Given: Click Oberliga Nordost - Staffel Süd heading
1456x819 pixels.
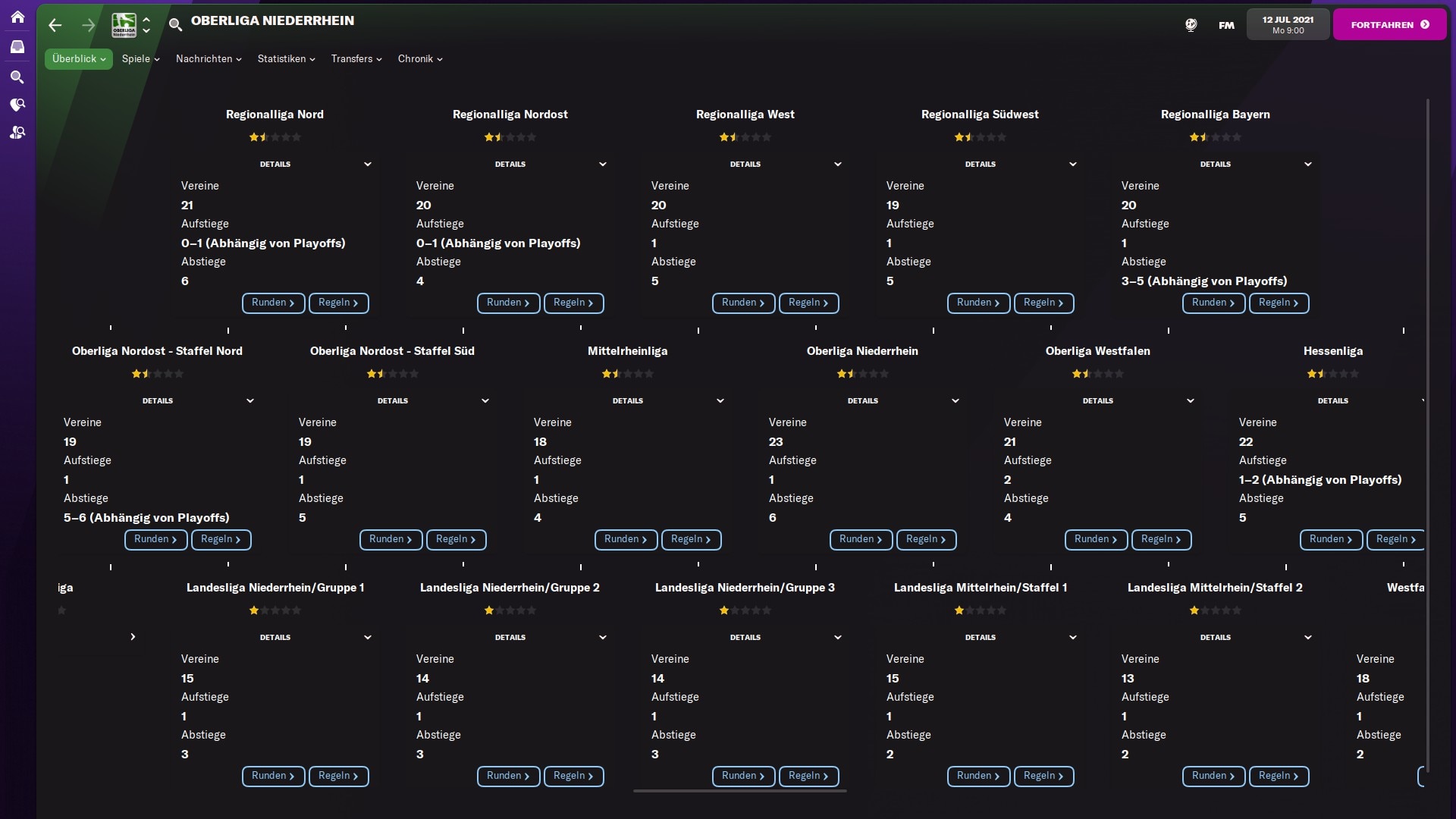Looking at the screenshot, I should click(392, 351).
